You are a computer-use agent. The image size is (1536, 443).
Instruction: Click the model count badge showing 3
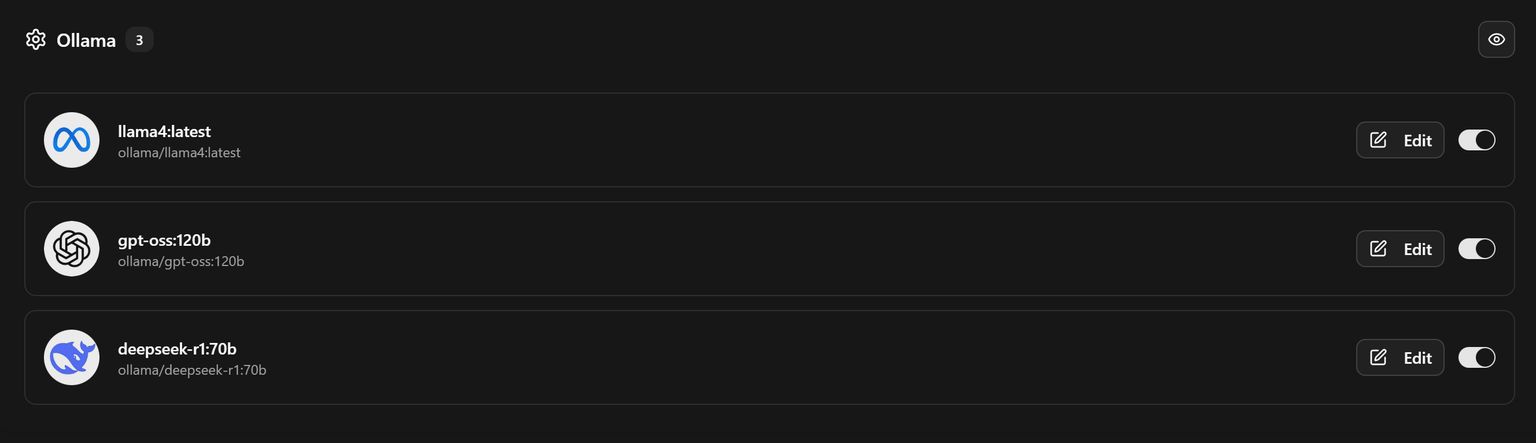click(x=139, y=41)
